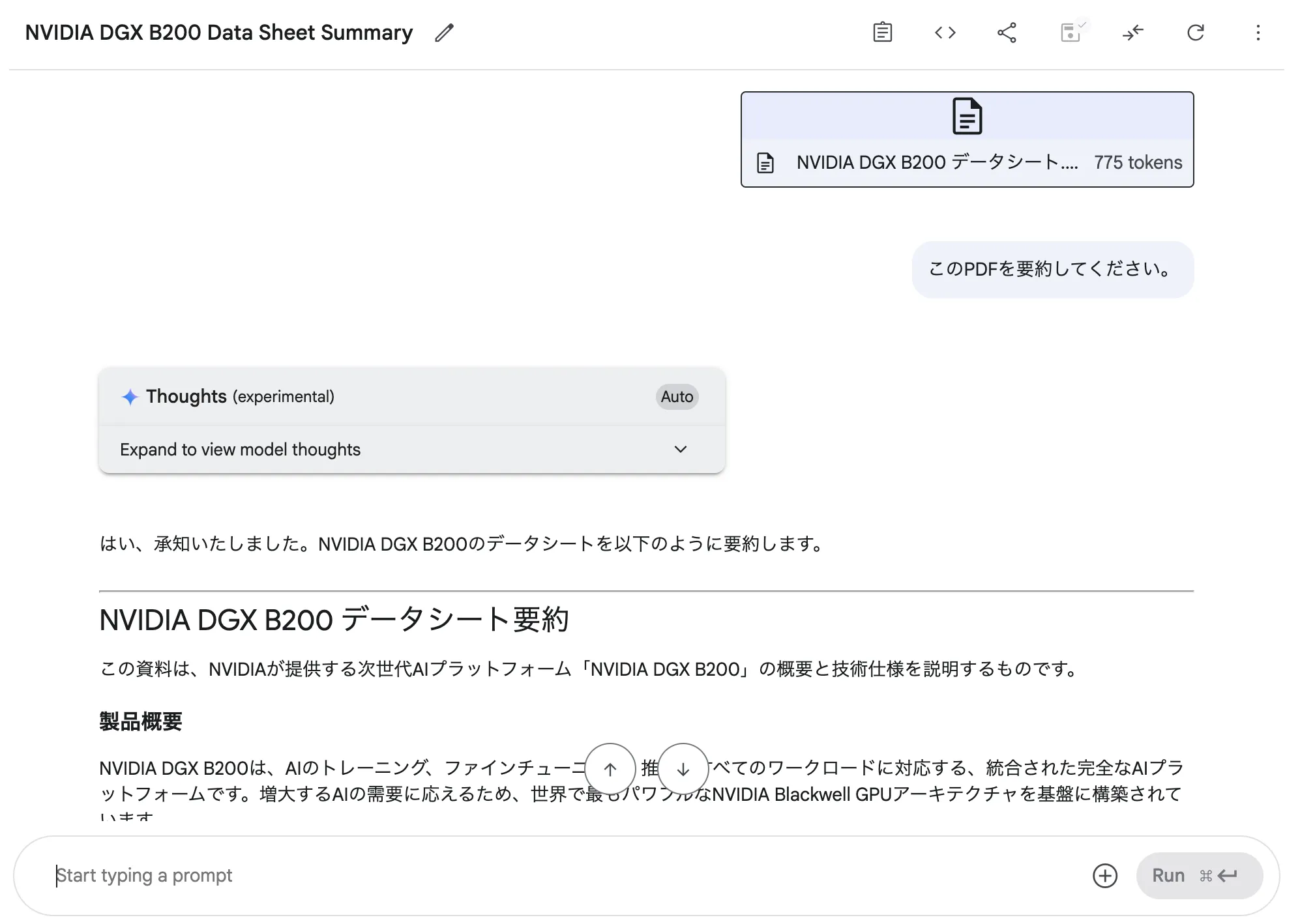Screen dimensions: 1300x924
Task: Enable compare mode with the converging arrows icon
Action: point(1133,33)
